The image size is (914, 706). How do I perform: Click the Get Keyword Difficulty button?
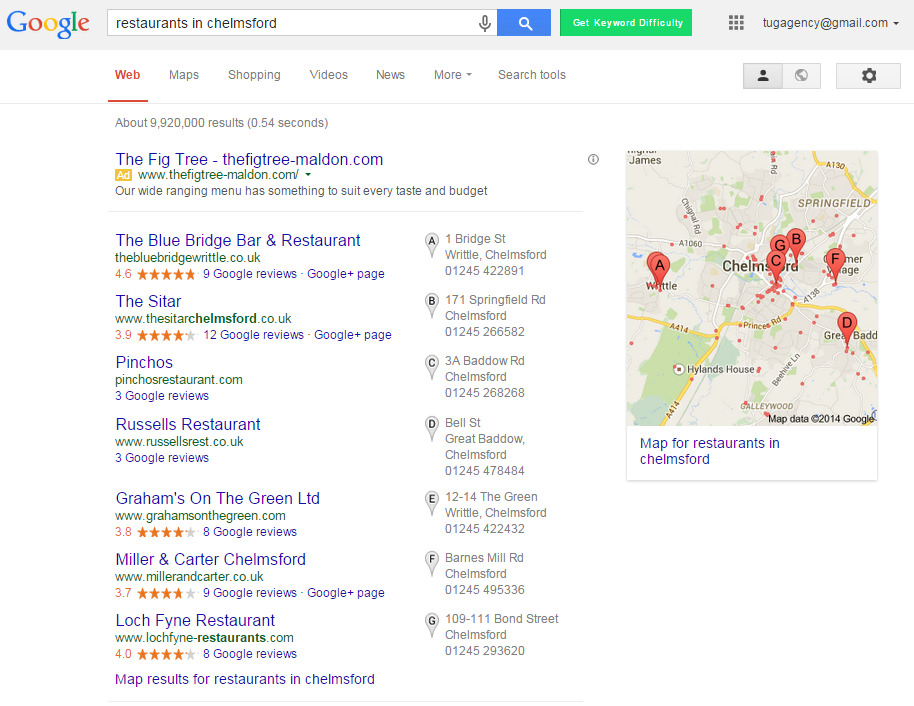tap(626, 23)
